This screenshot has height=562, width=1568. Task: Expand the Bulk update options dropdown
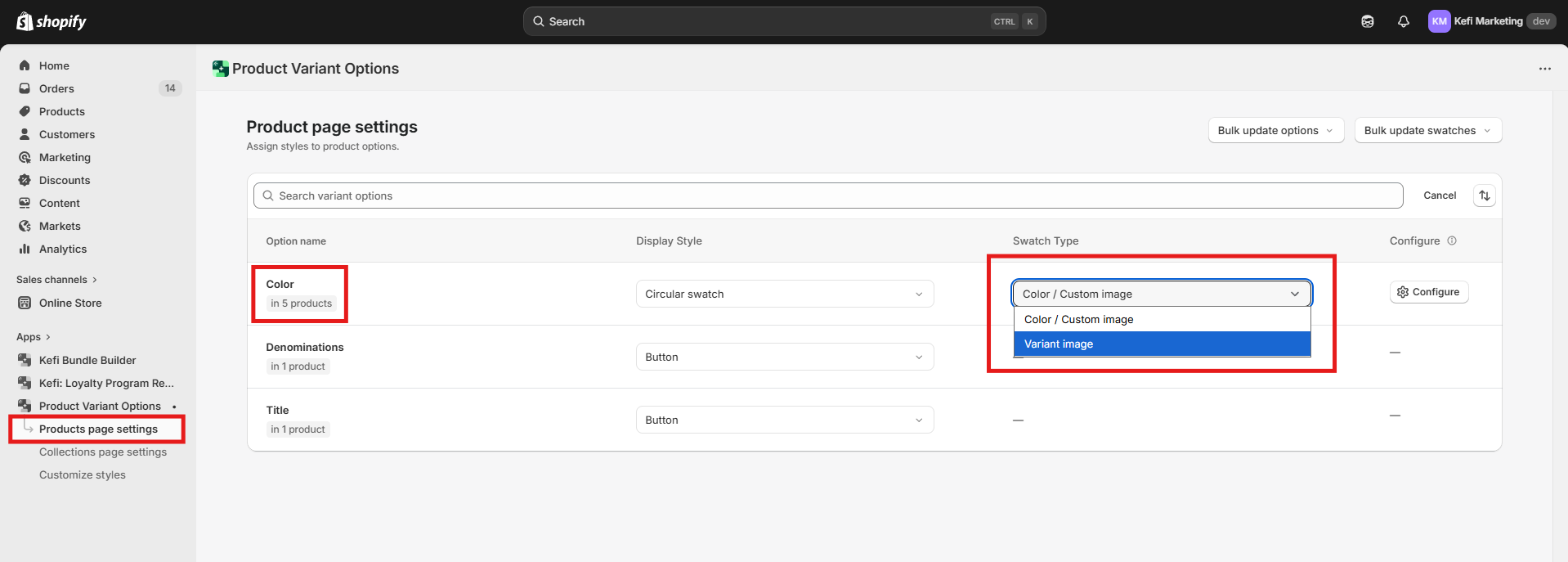1275,130
